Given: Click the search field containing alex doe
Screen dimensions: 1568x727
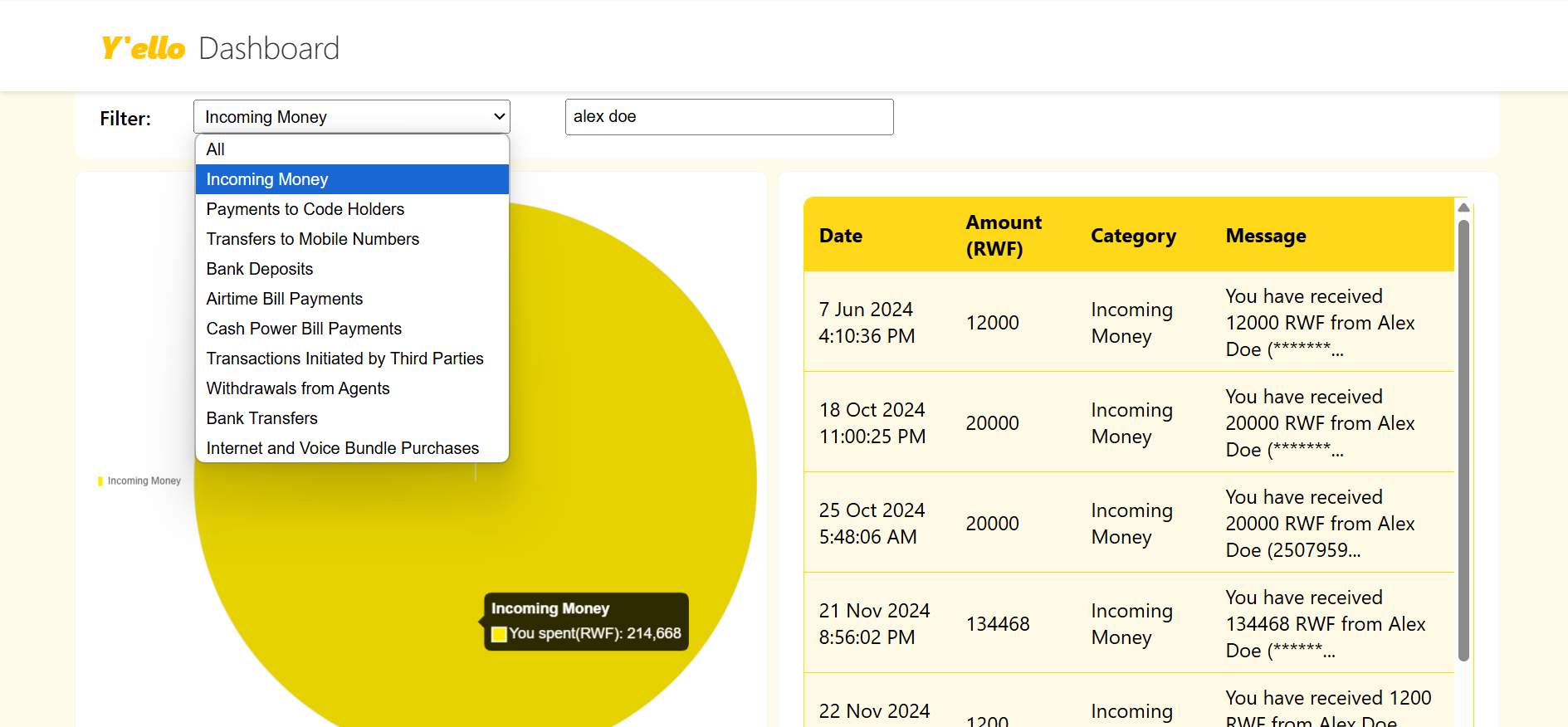Looking at the screenshot, I should pos(729,117).
